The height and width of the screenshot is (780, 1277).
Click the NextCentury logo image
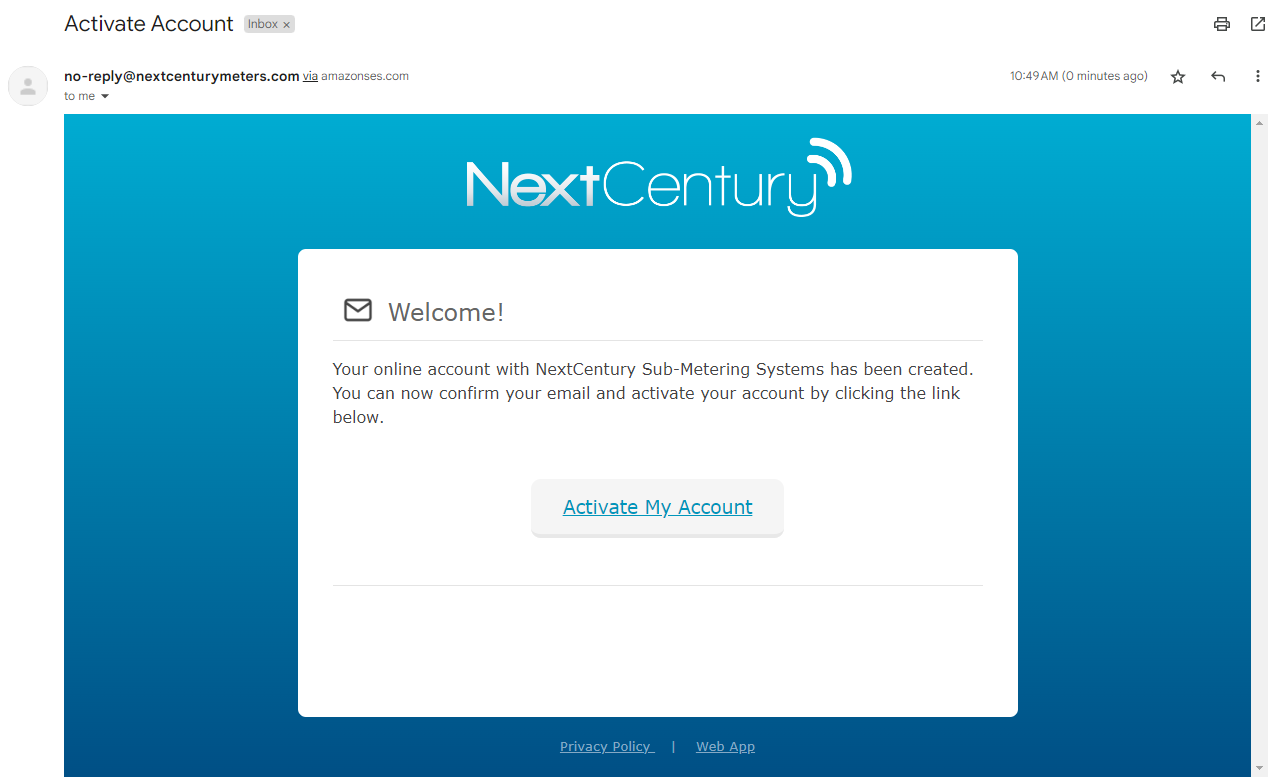click(x=658, y=177)
